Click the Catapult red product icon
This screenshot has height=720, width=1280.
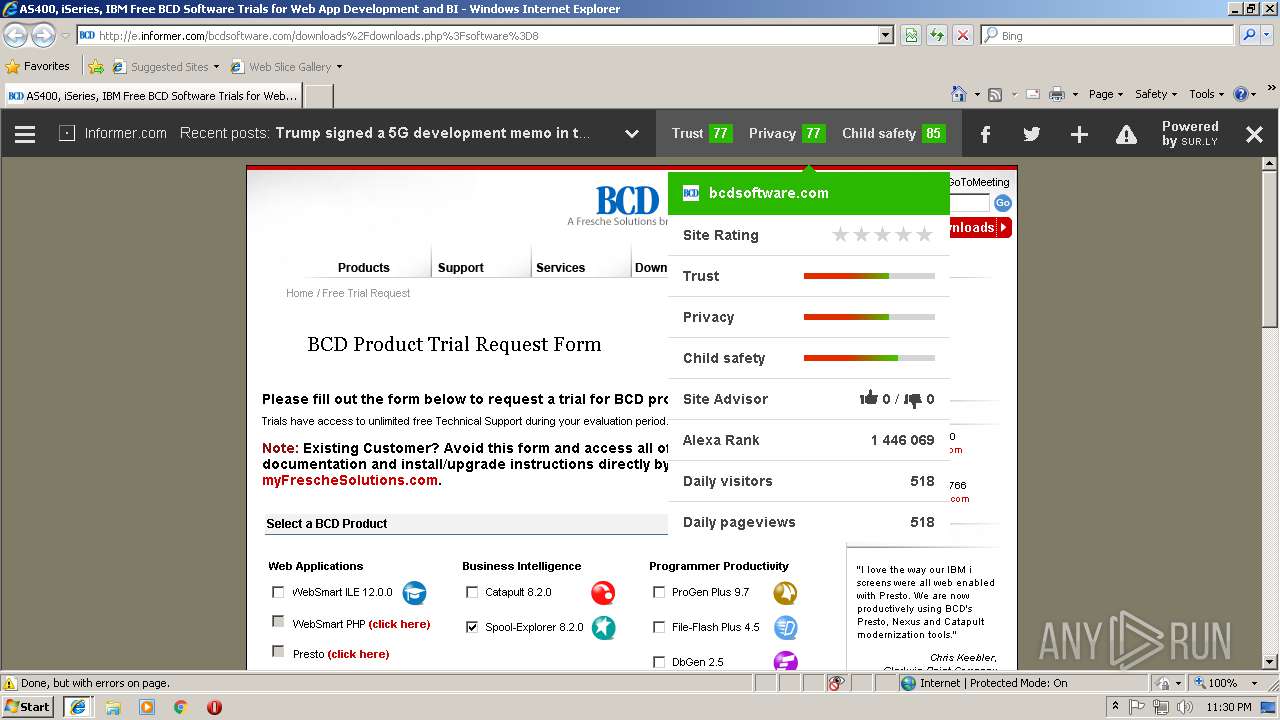(603, 593)
